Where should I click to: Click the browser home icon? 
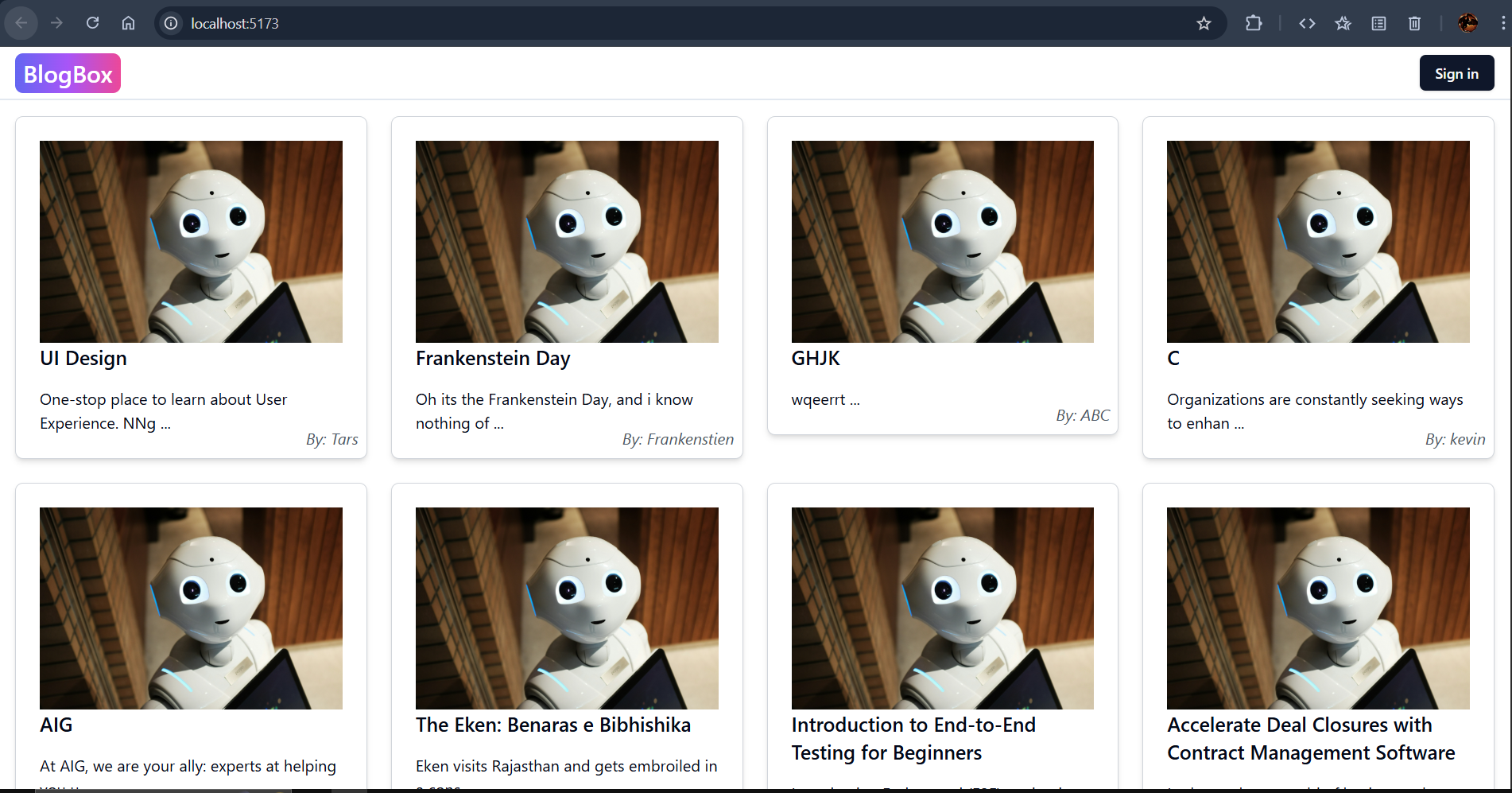click(x=128, y=23)
